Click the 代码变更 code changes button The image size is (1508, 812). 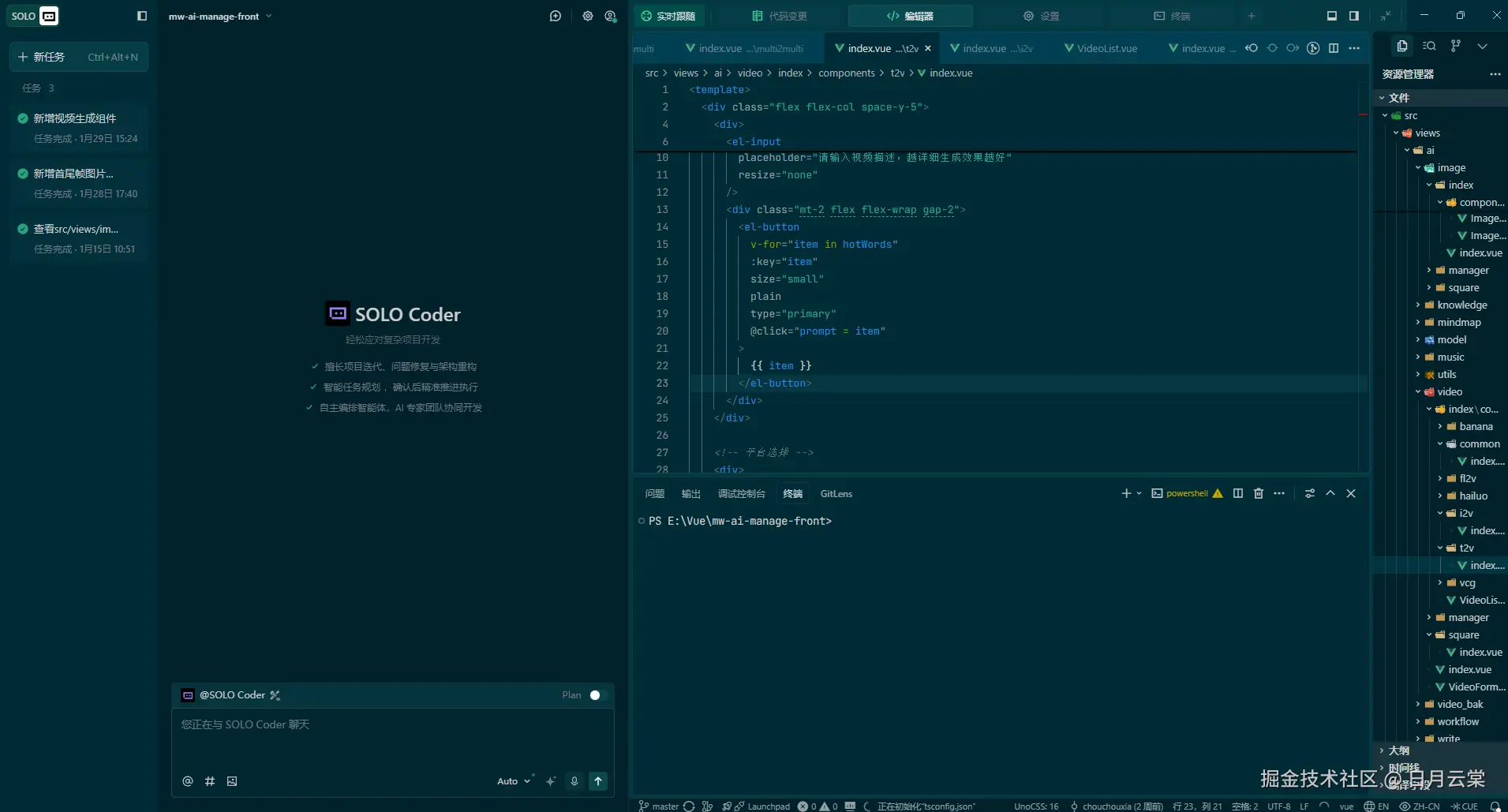click(x=780, y=16)
